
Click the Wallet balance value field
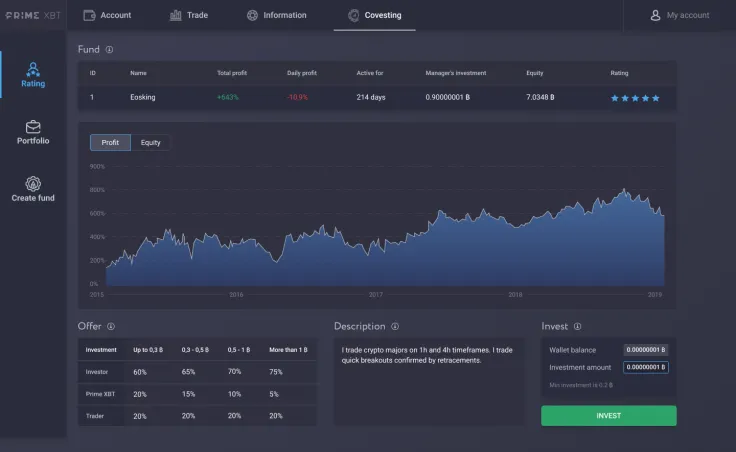pos(645,350)
